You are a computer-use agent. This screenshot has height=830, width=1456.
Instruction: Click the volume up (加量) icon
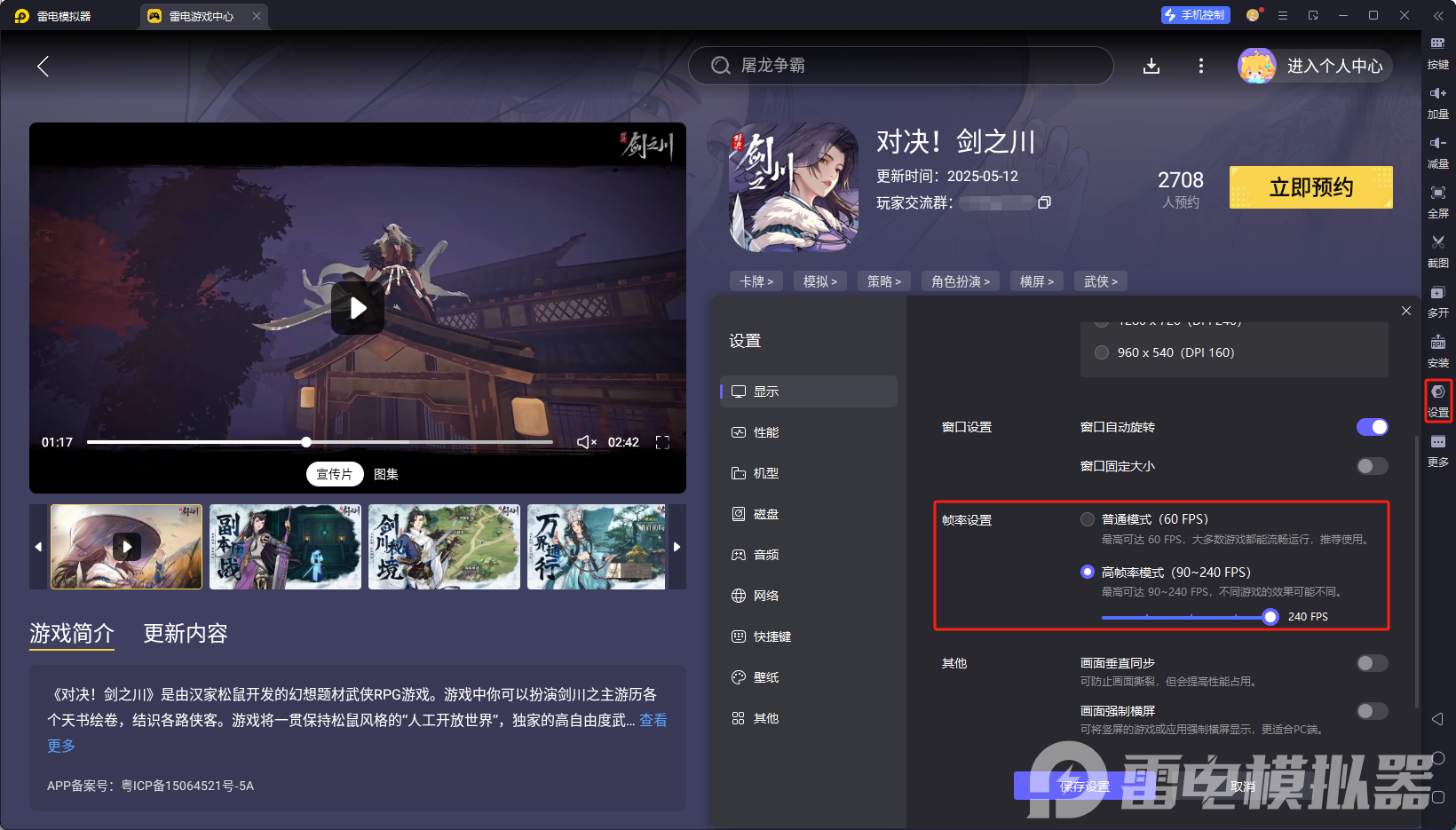pos(1437,94)
